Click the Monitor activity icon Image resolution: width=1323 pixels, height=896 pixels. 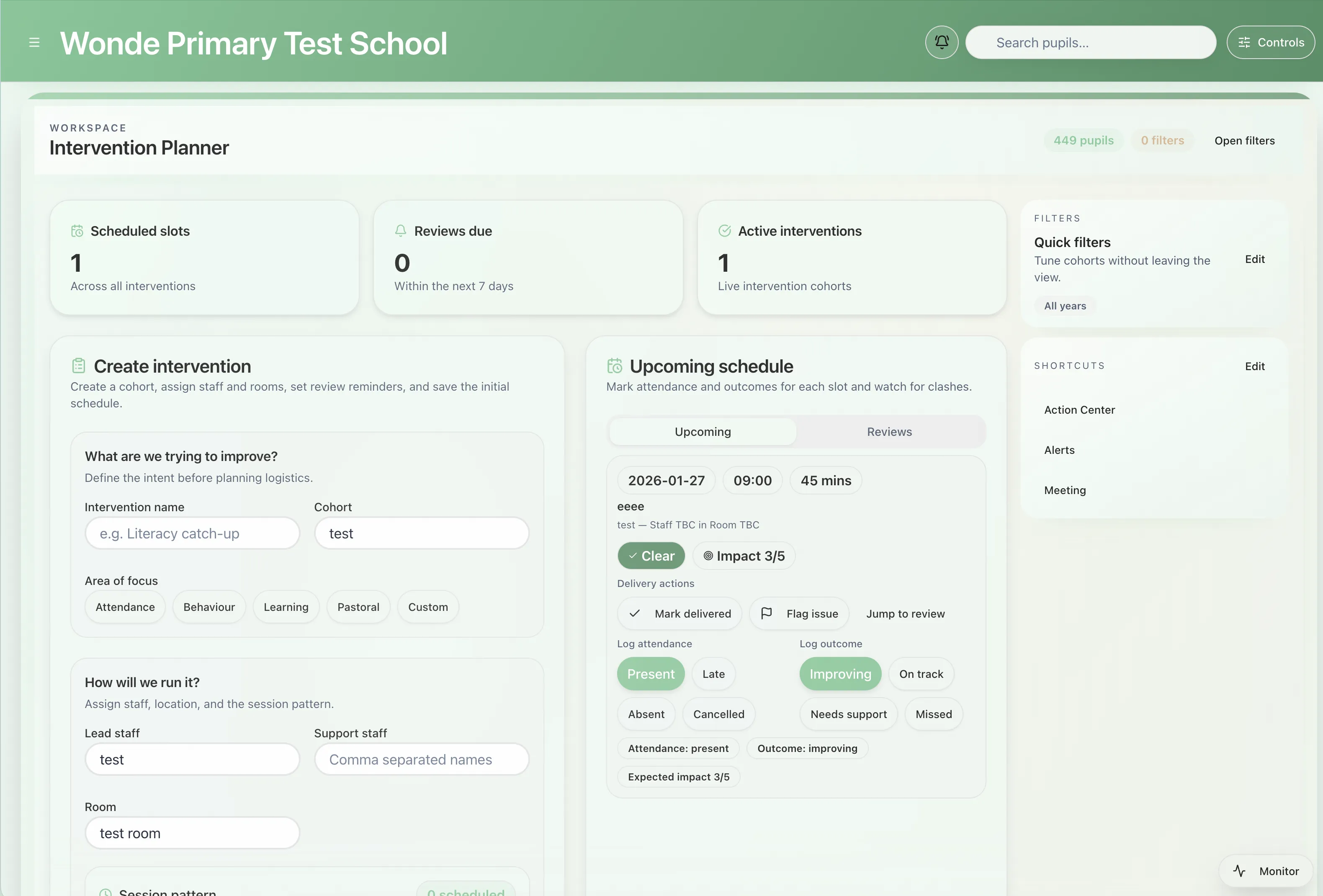[x=1239, y=870]
